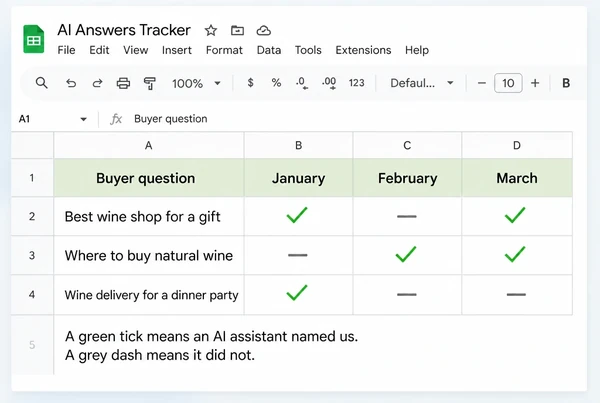Viewport: 600px width, 403px height.
Task: Open the Help menu
Action: point(417,50)
